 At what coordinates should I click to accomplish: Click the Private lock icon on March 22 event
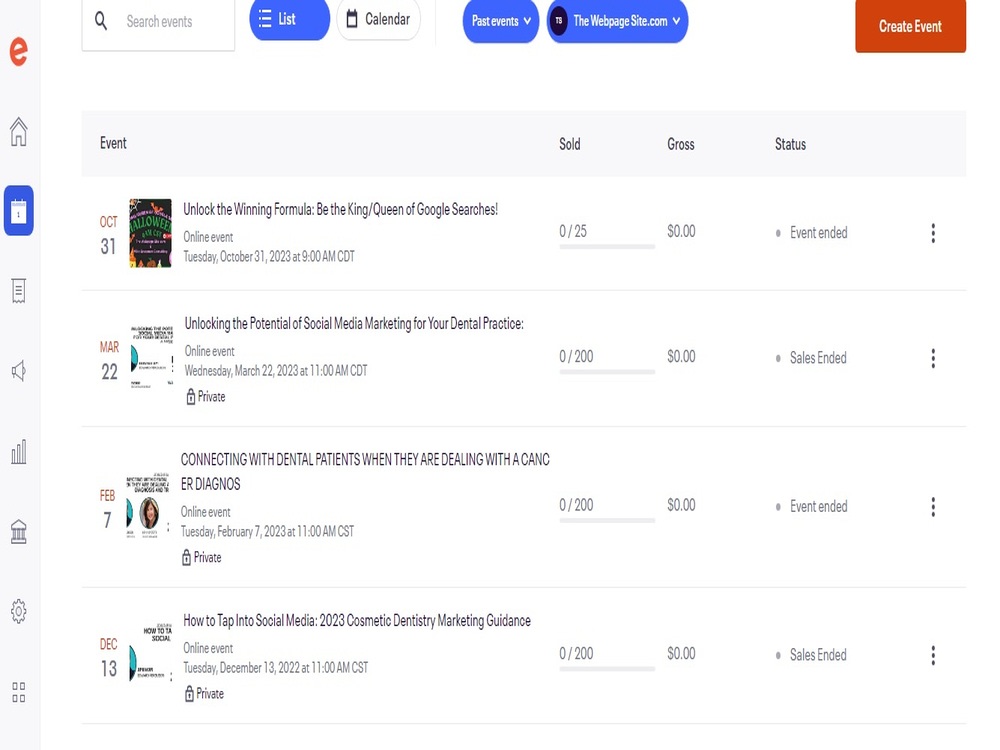(190, 397)
